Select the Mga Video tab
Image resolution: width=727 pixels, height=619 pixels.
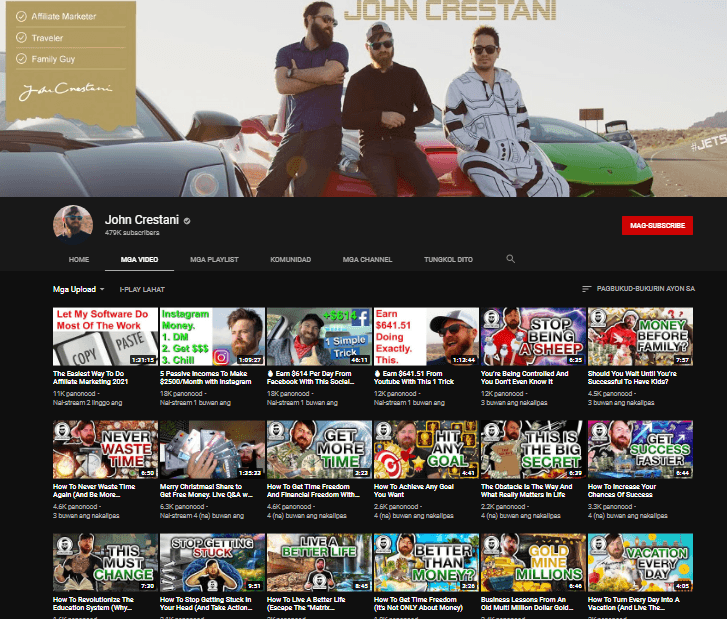pyautogui.click(x=139, y=260)
